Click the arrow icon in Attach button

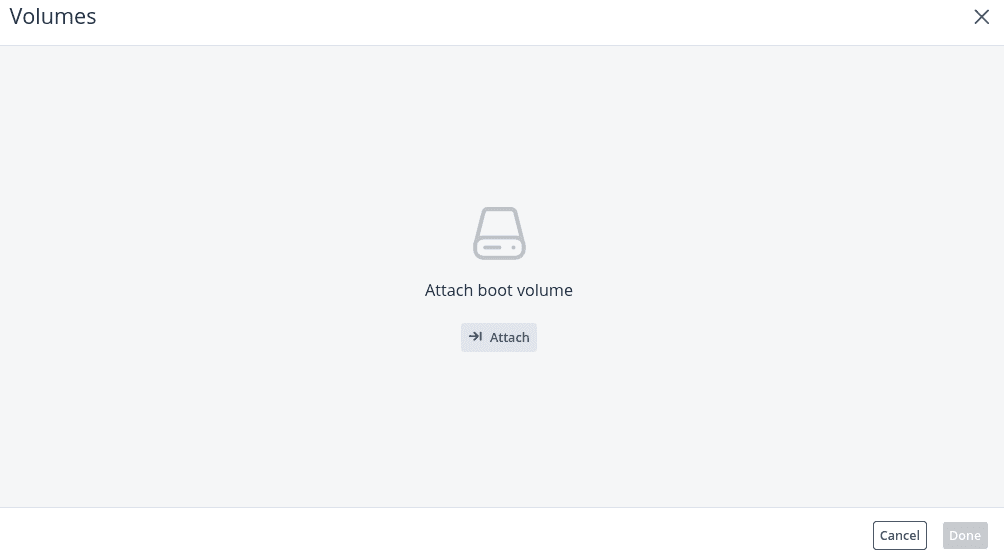click(x=475, y=337)
